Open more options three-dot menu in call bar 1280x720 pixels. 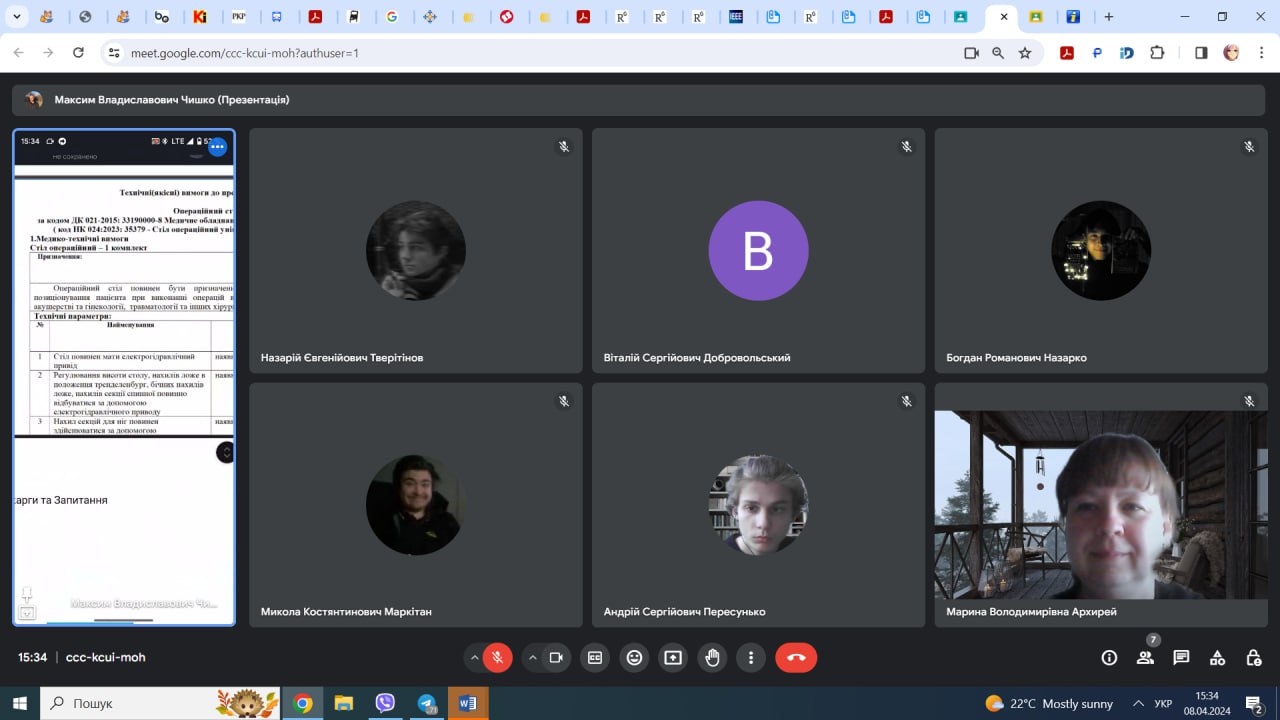tap(751, 657)
